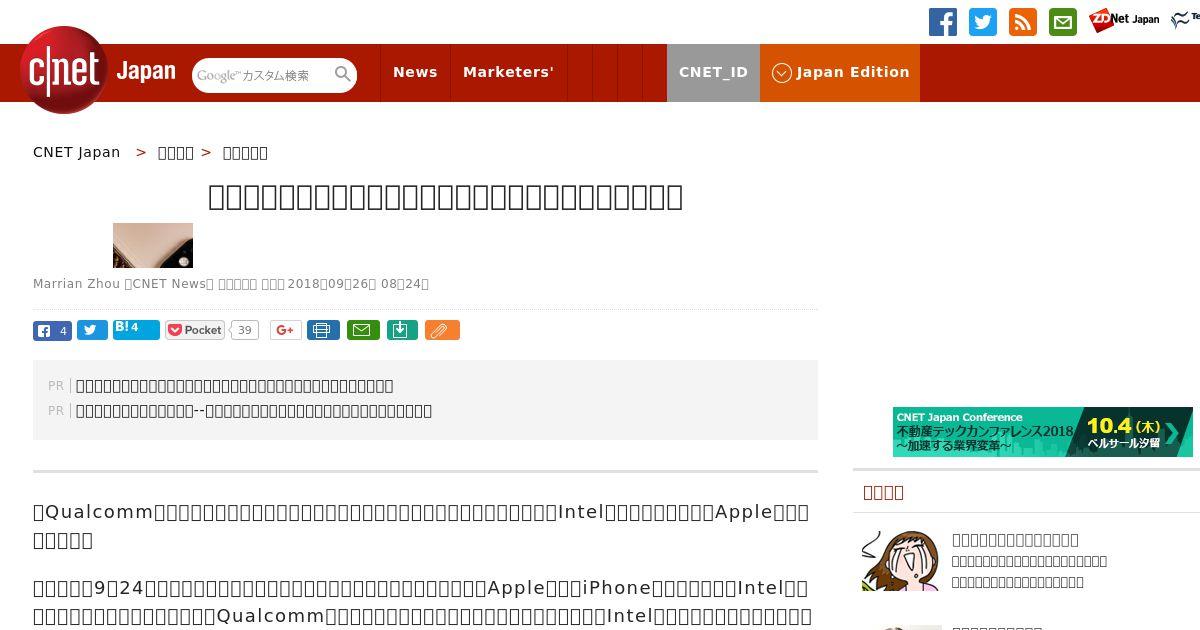Viewport: 1200px width, 630px height.
Task: Expand the Japan Edition selector
Action: 840,72
